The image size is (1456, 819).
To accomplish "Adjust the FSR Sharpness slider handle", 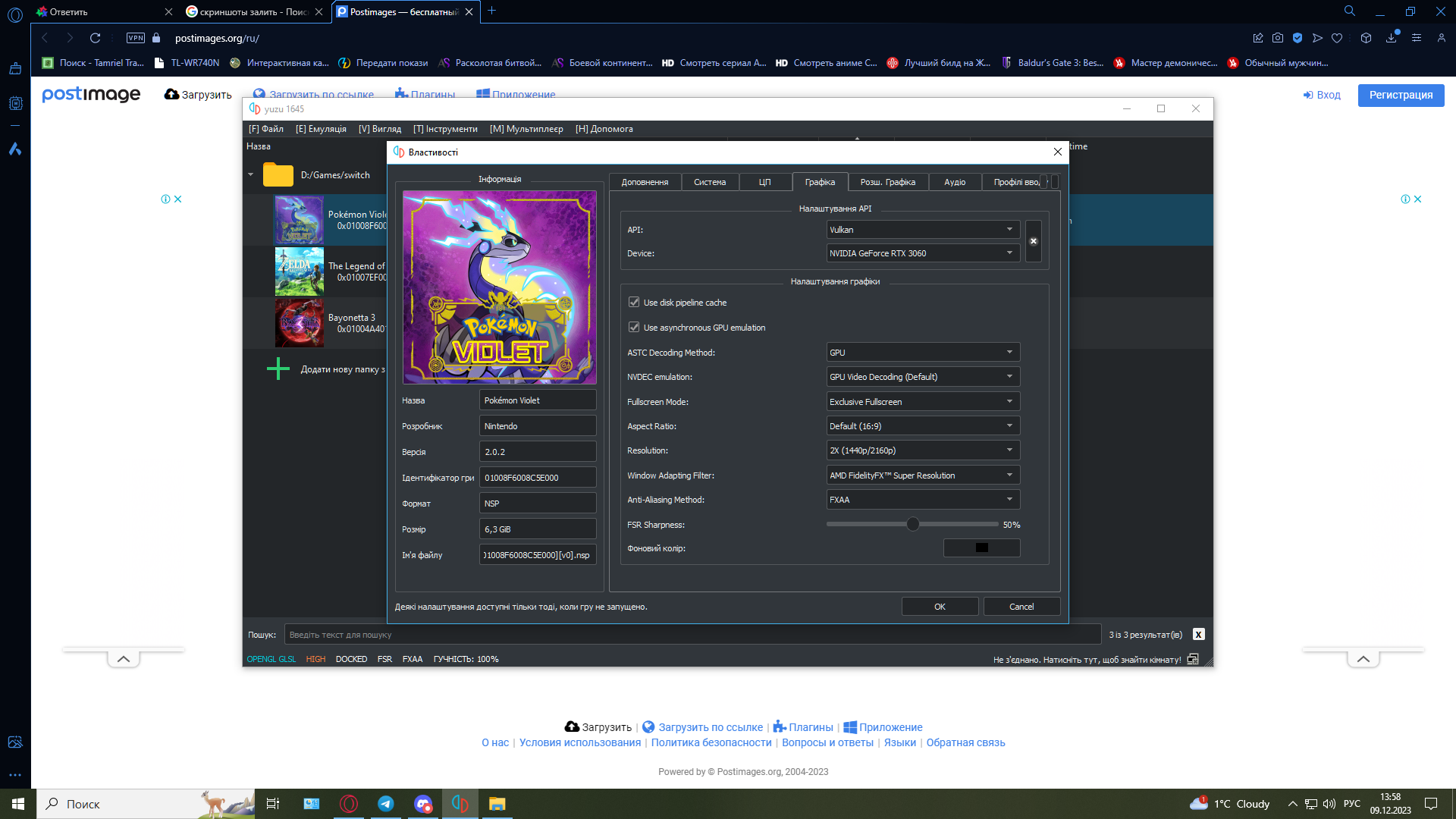I will (x=913, y=525).
